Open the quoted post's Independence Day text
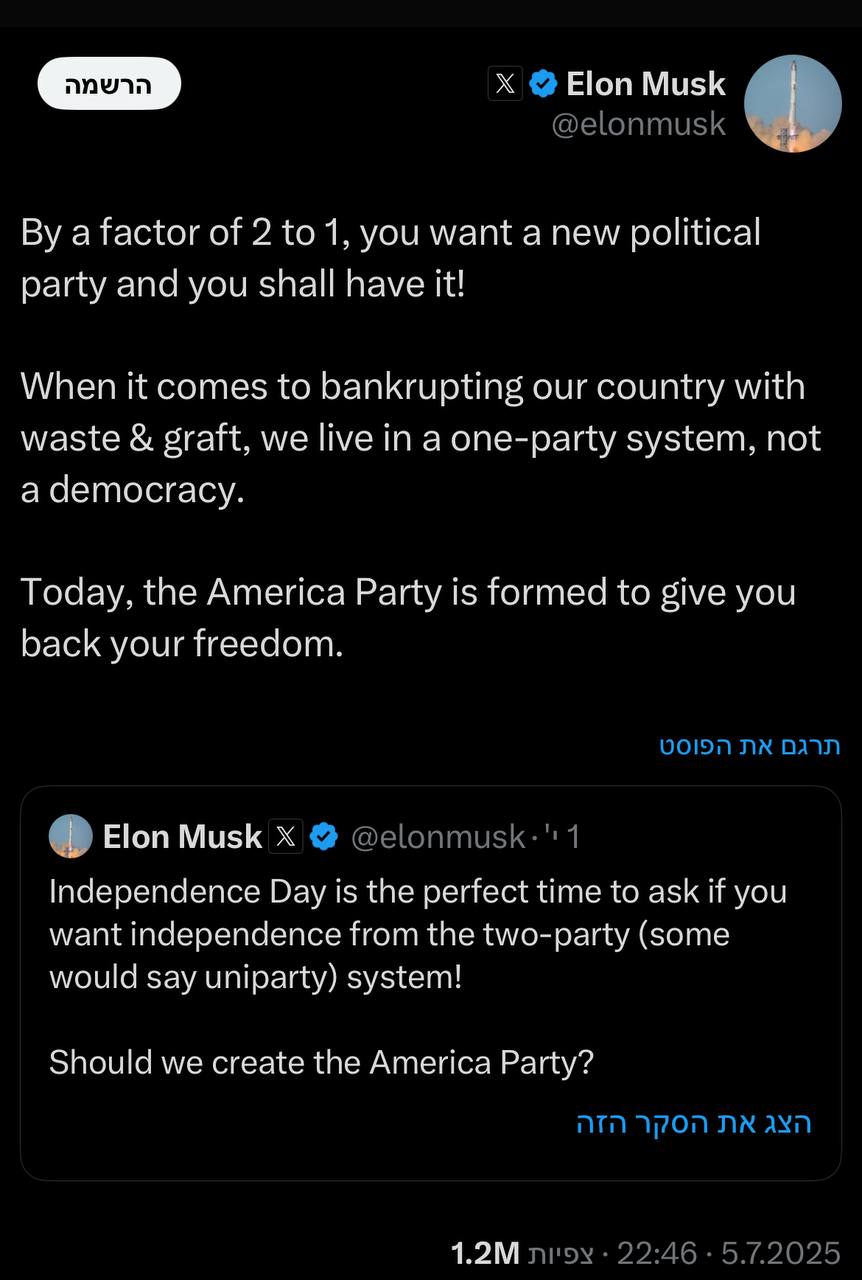862x1280 pixels. (417, 933)
